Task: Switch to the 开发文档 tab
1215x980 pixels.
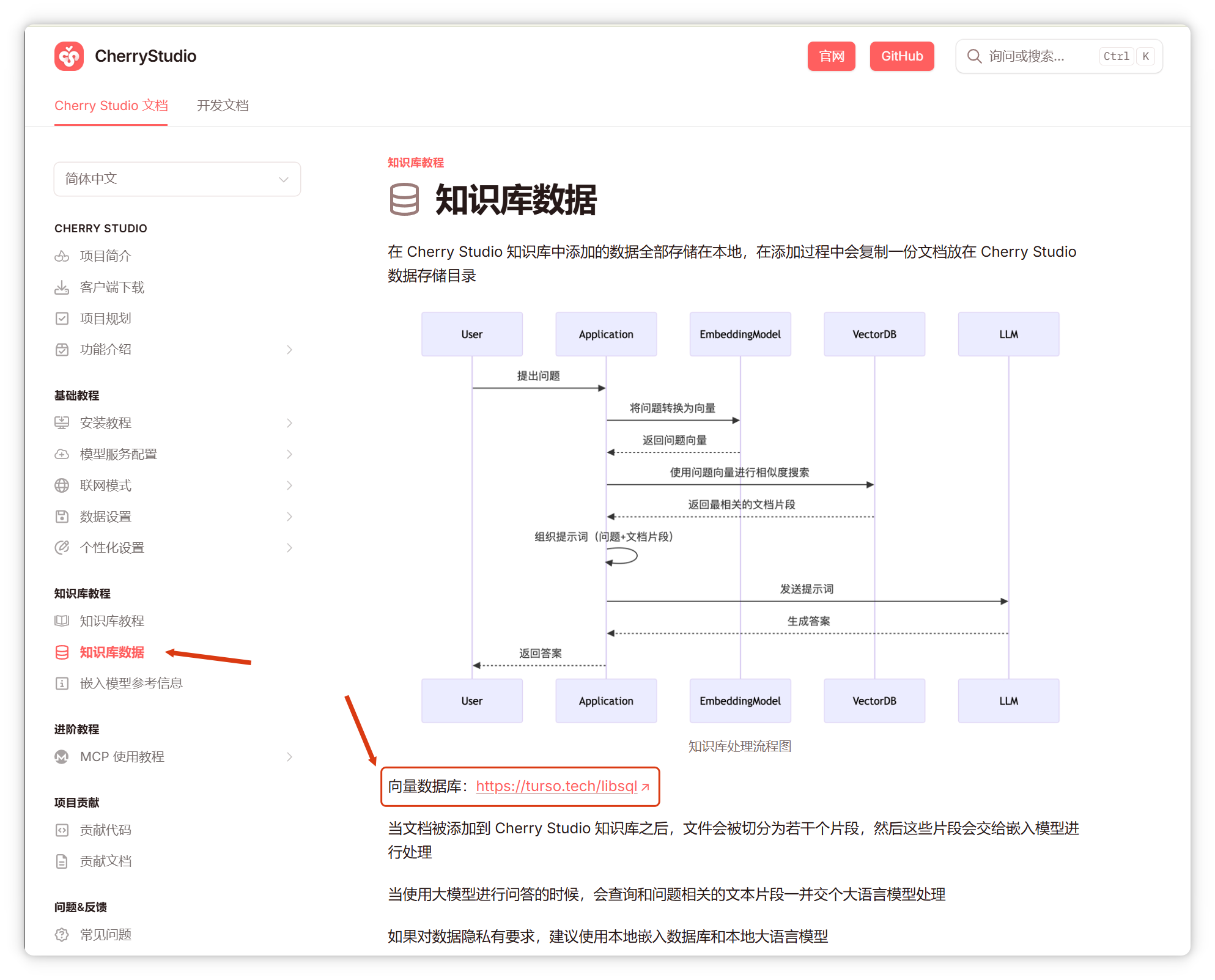Action: coord(223,106)
